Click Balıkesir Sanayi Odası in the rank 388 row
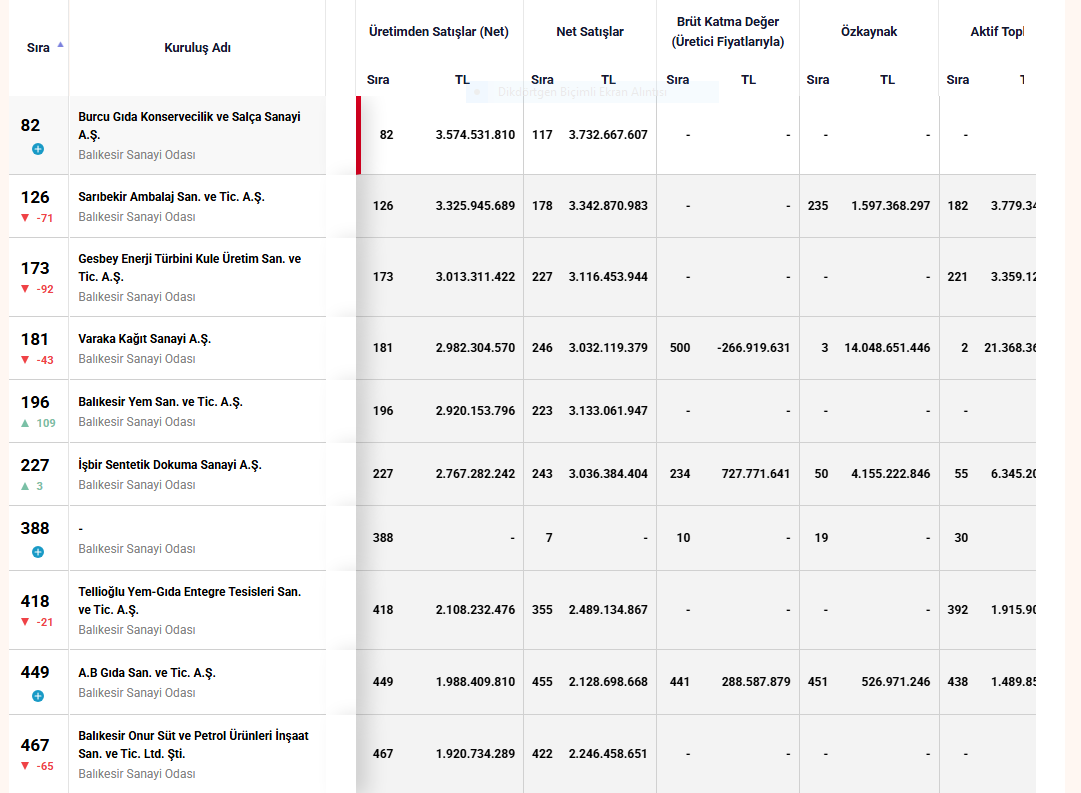 [137, 549]
